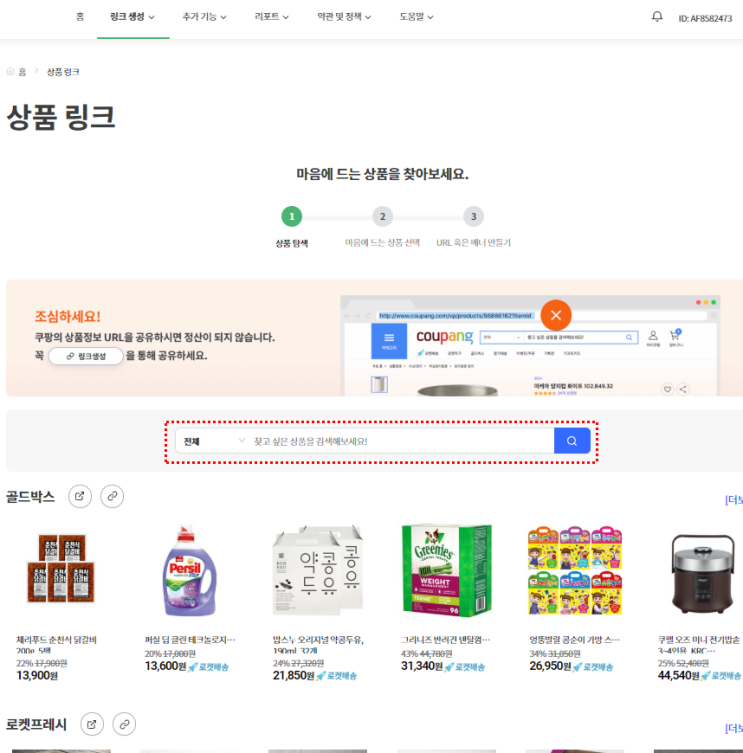Open the 링크 생성 menu
743x753 pixels.
132,17
